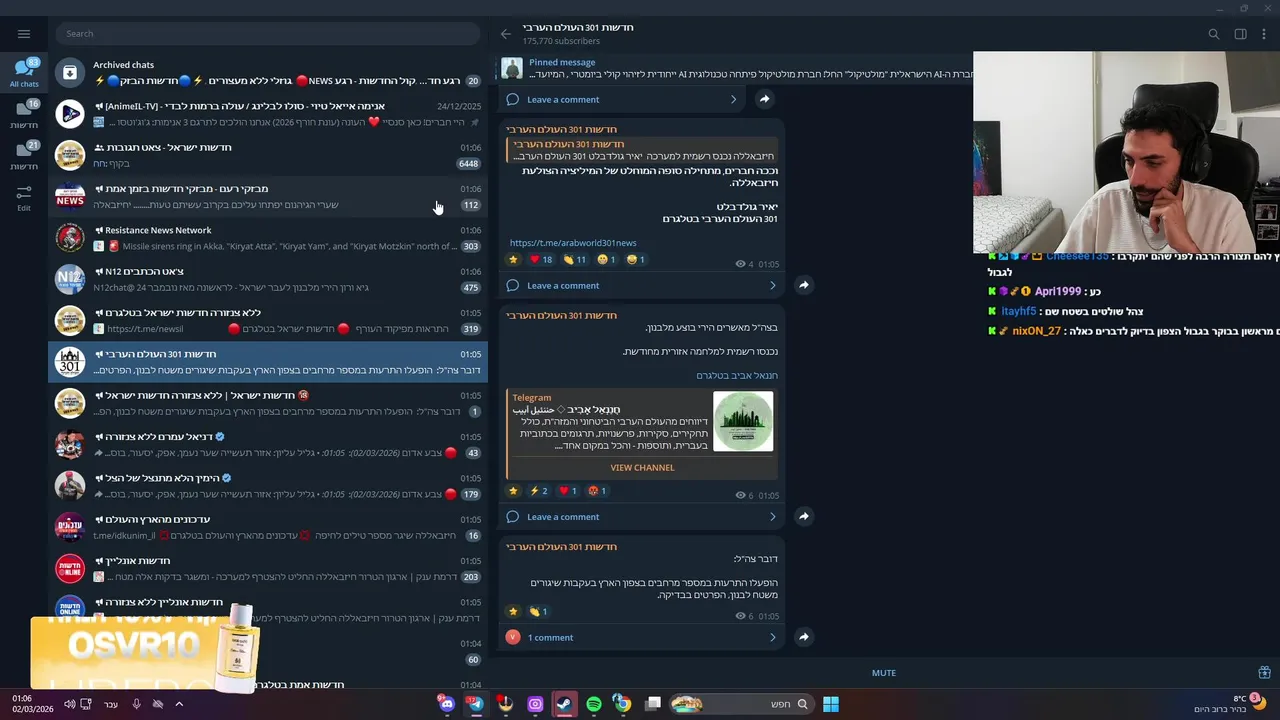The height and width of the screenshot is (720, 1280).
Task: Open Discord from the taskbar
Action: pyautogui.click(x=447, y=704)
